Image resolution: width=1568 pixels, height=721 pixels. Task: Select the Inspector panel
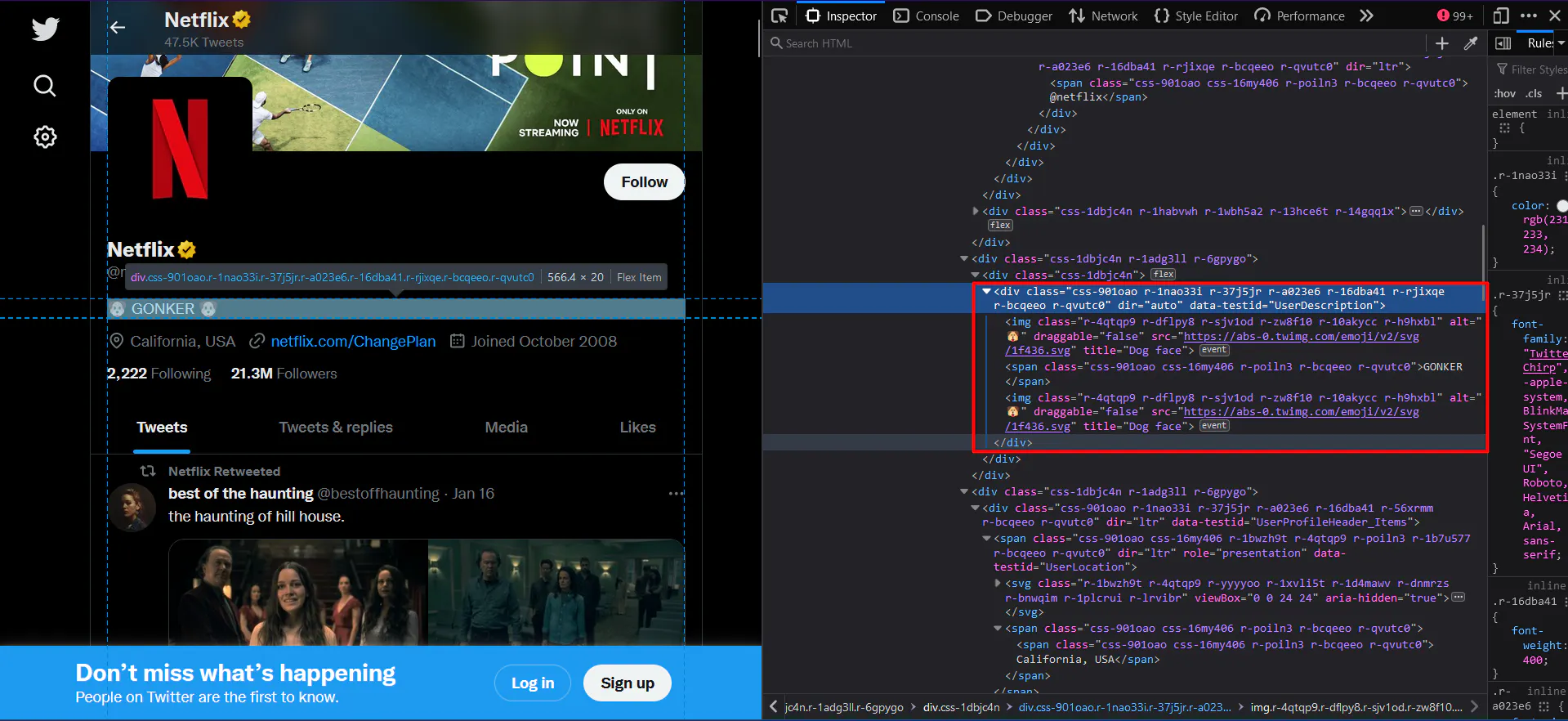841,16
